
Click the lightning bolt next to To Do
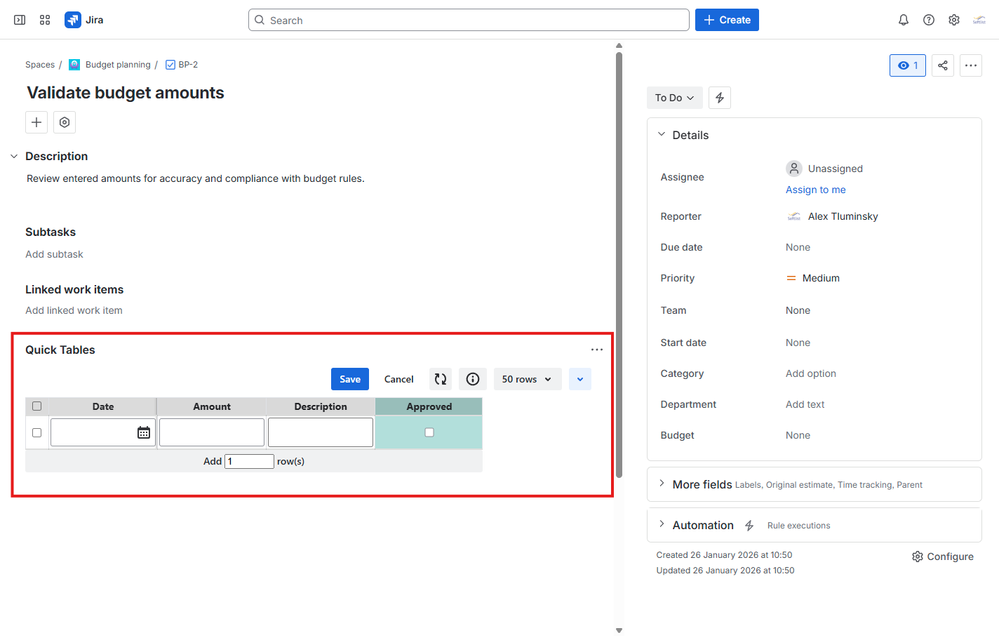[x=719, y=98]
